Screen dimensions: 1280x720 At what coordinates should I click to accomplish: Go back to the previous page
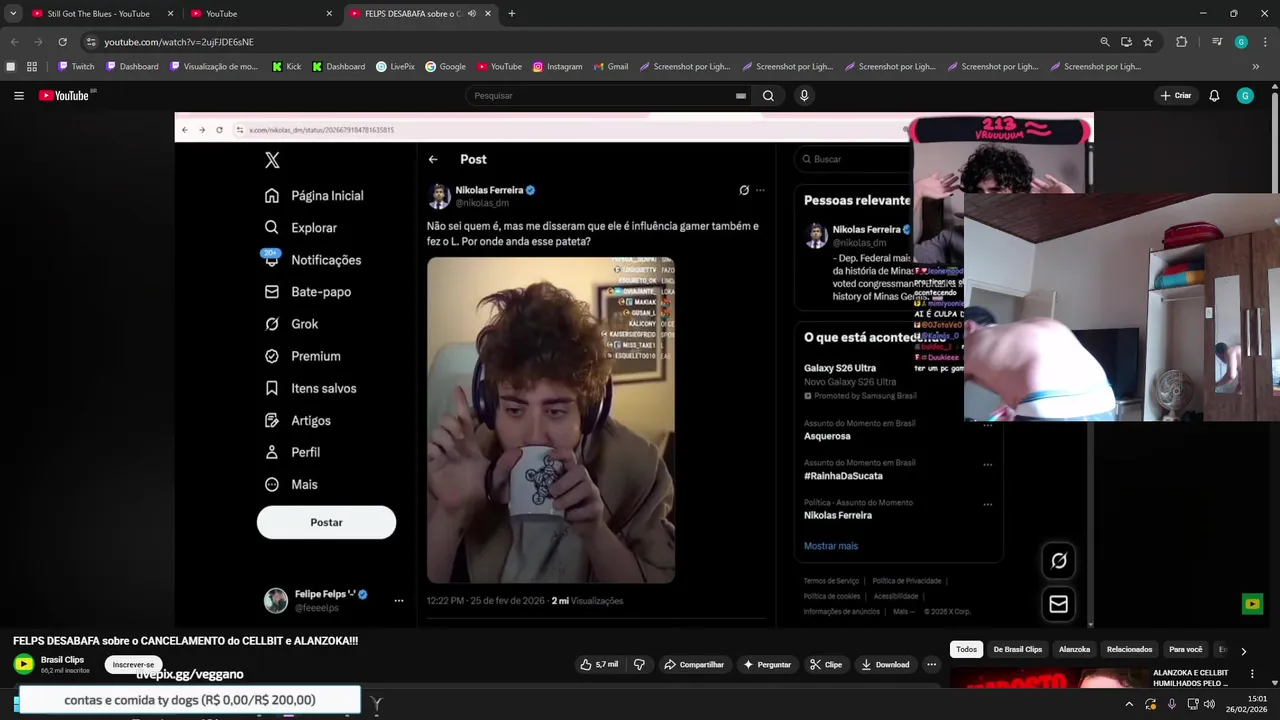(14, 42)
